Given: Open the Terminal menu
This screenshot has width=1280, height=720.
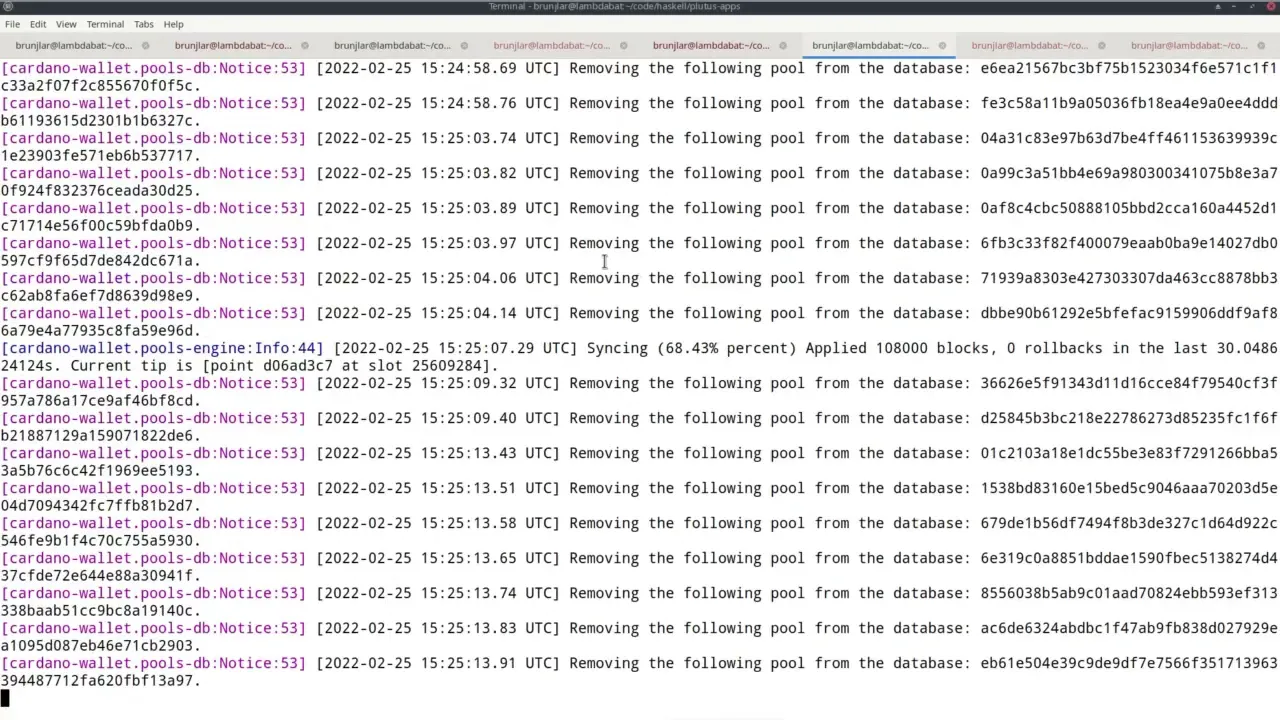Looking at the screenshot, I should click(105, 24).
